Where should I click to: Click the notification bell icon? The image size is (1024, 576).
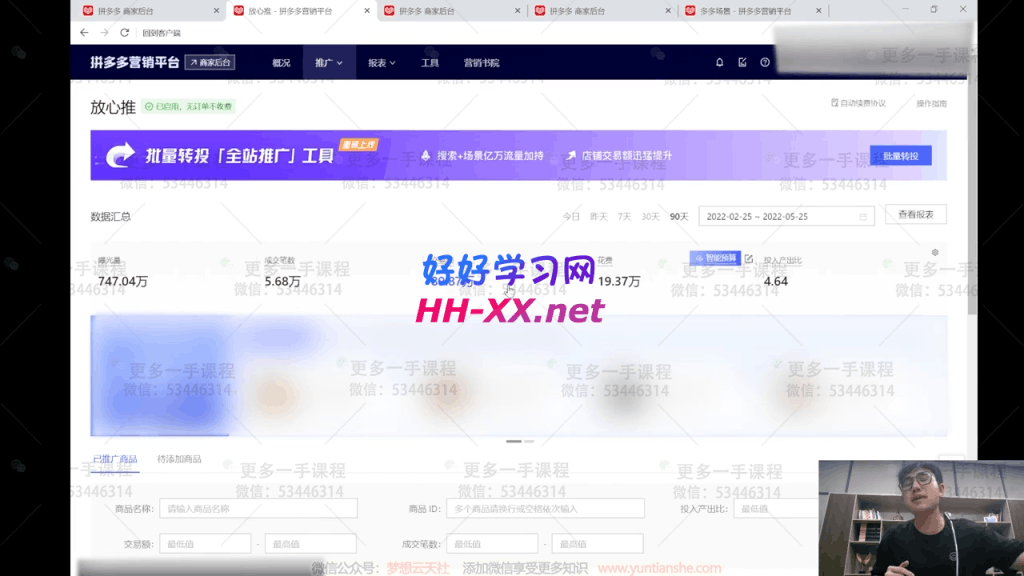tap(719, 63)
